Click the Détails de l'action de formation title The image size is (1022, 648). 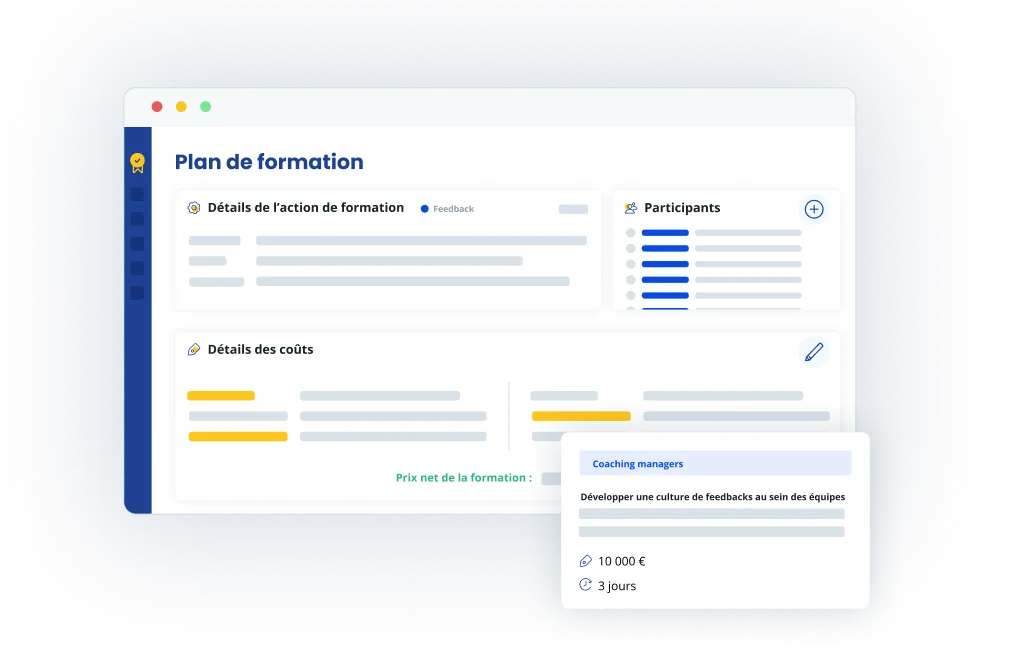click(306, 207)
